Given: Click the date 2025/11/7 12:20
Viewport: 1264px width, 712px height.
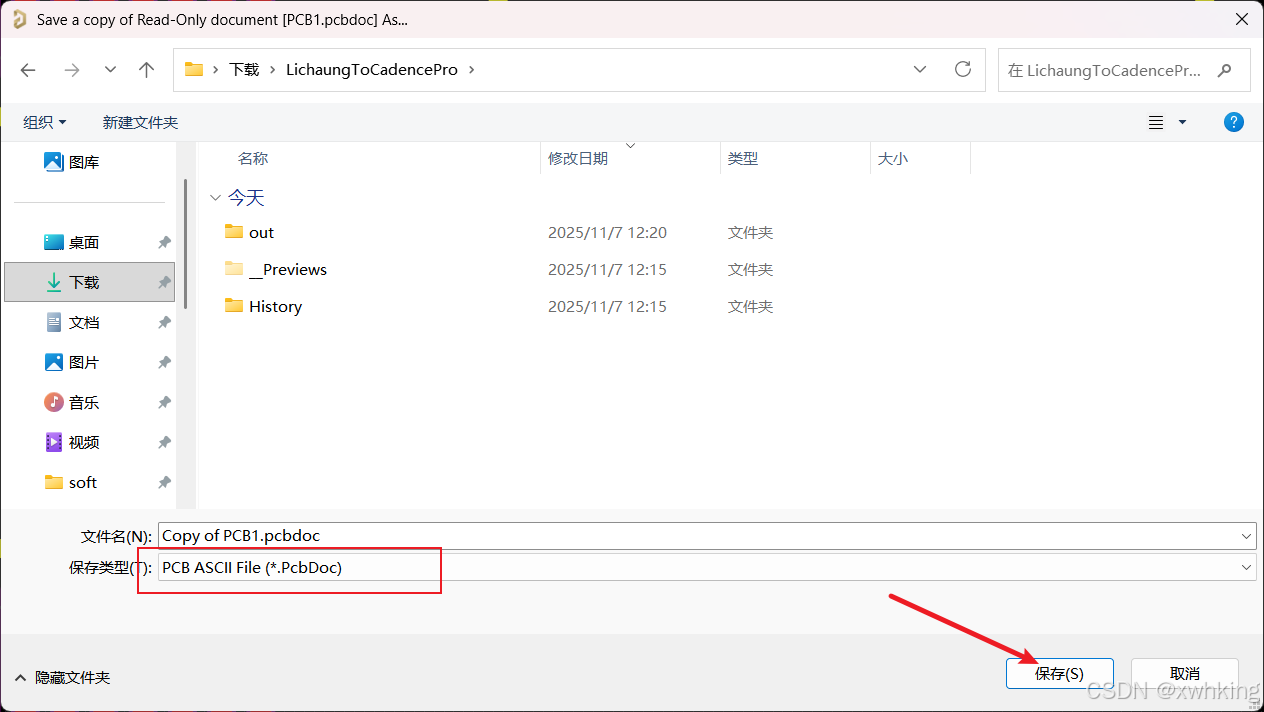Looking at the screenshot, I should 607,232.
